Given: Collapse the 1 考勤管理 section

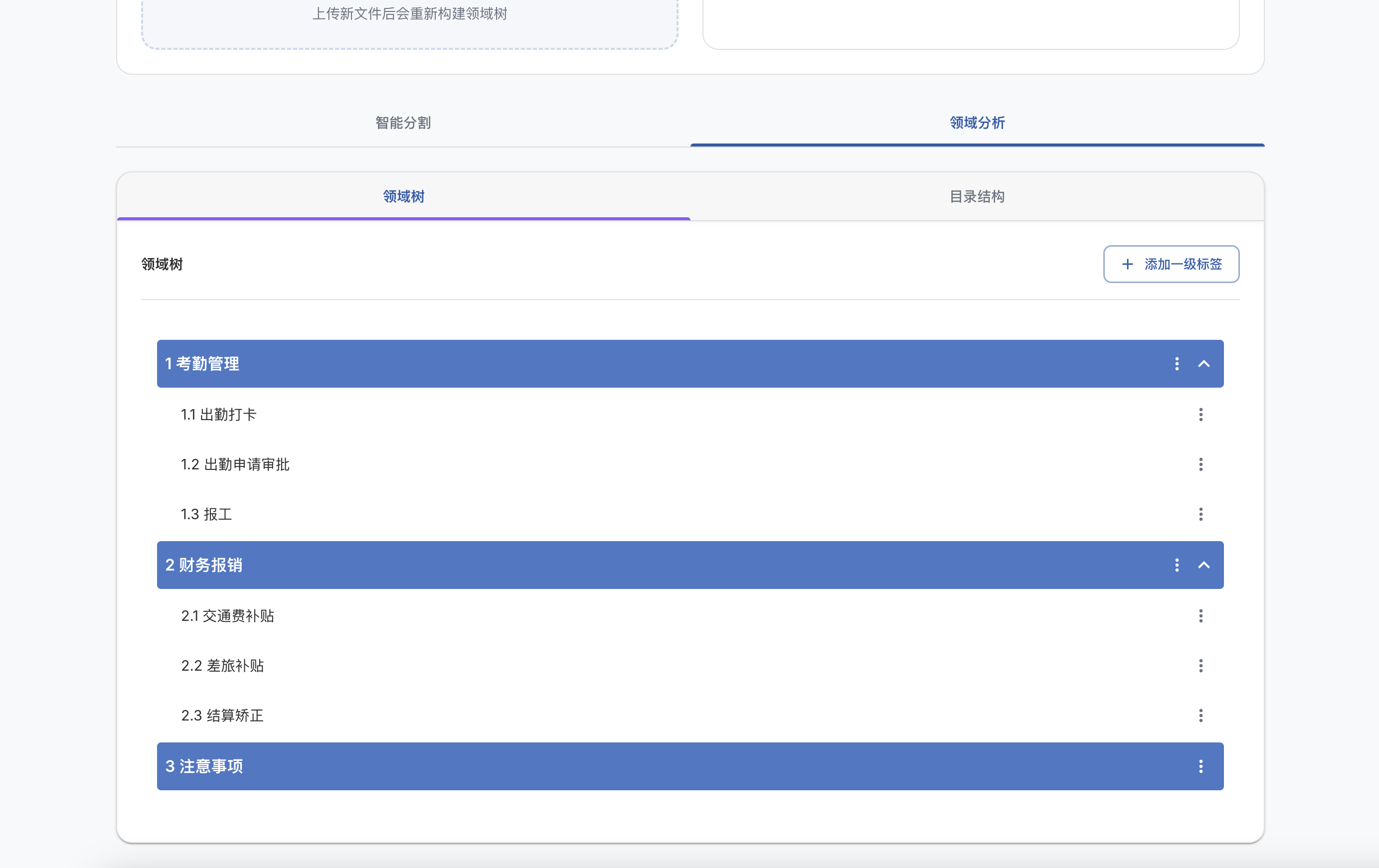Looking at the screenshot, I should (x=1204, y=364).
